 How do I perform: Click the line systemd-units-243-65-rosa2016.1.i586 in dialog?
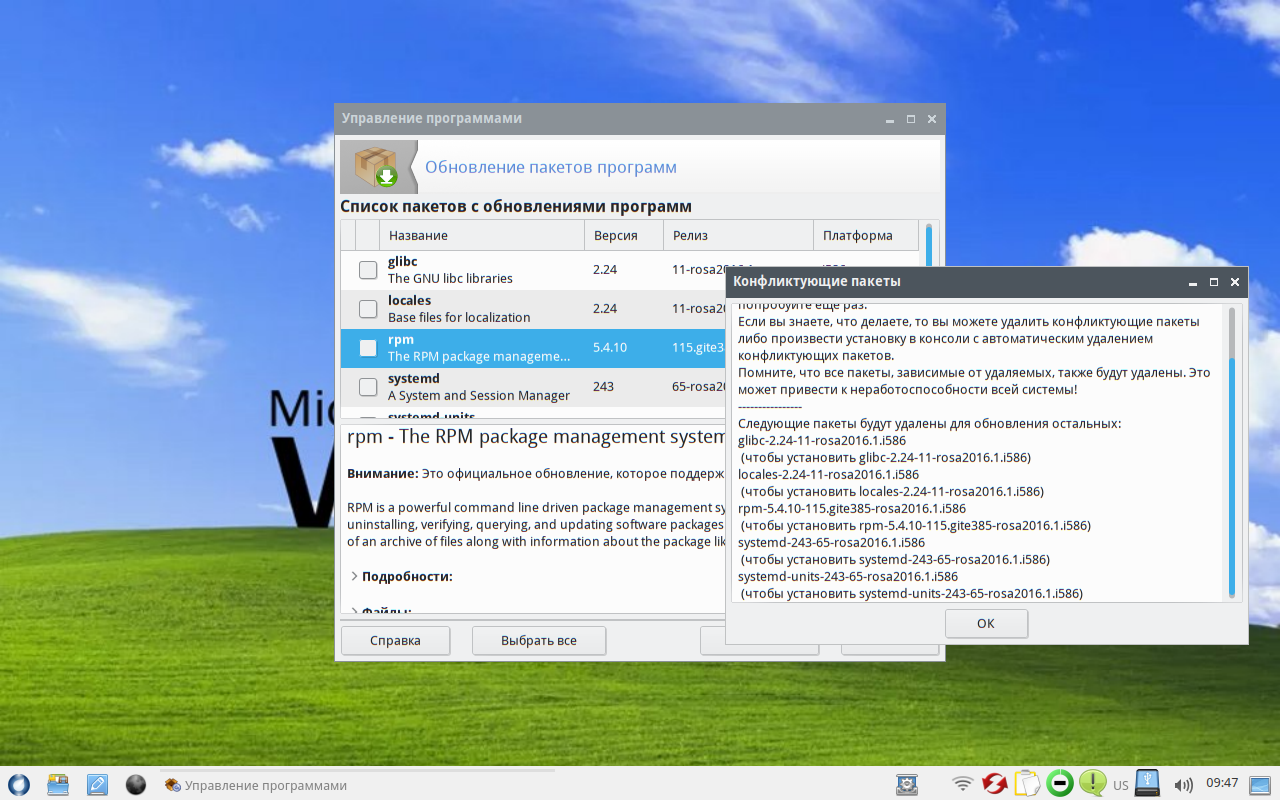tap(848, 576)
